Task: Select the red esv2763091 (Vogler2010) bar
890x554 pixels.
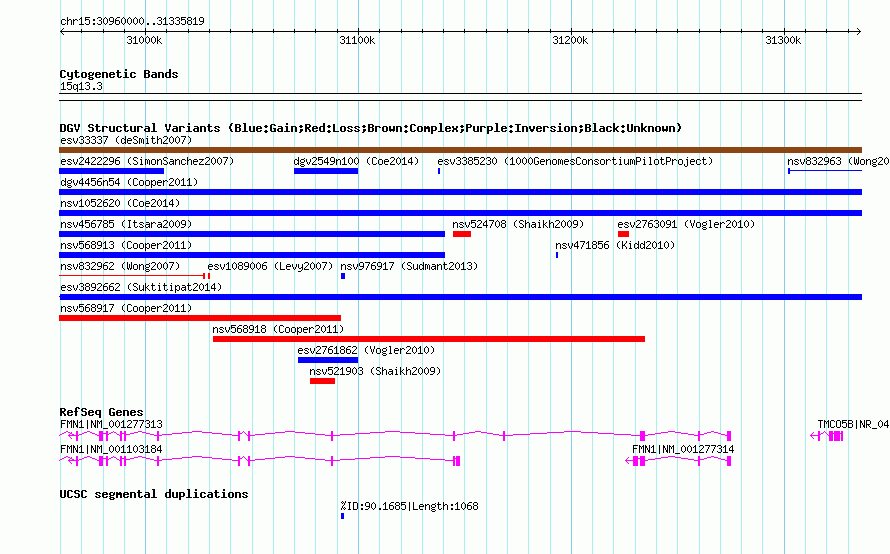Action: (623, 234)
